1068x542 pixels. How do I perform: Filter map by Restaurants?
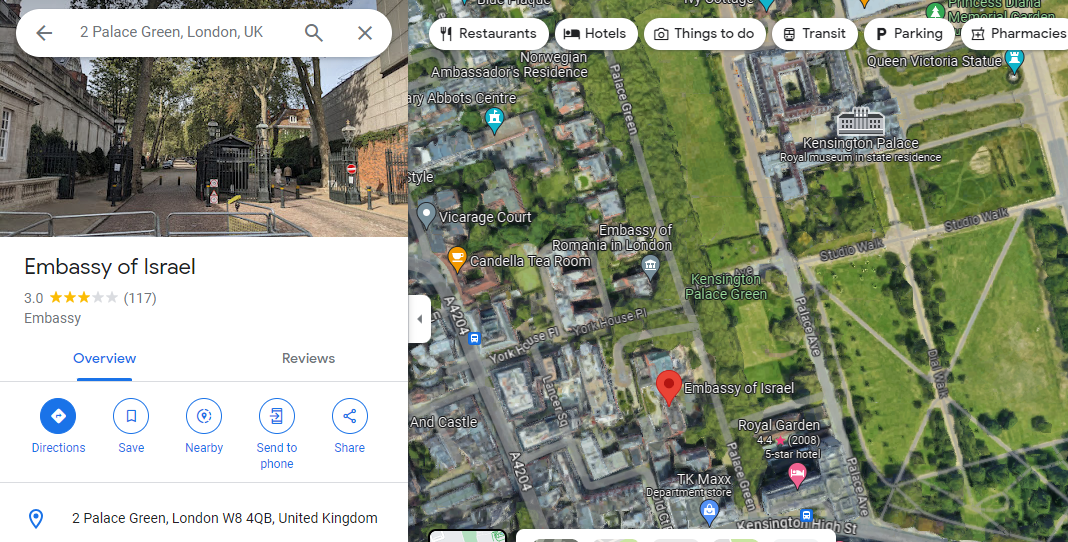pyautogui.click(x=488, y=33)
